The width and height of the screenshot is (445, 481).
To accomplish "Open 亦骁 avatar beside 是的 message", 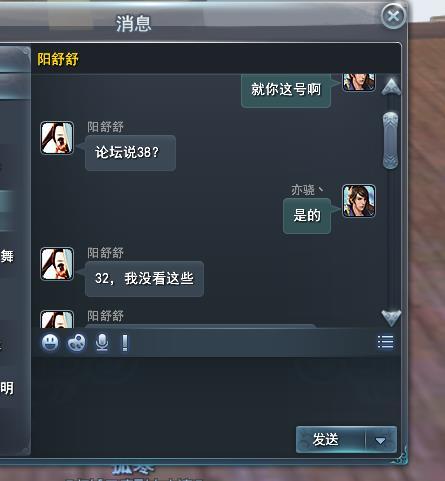I will (359, 201).
